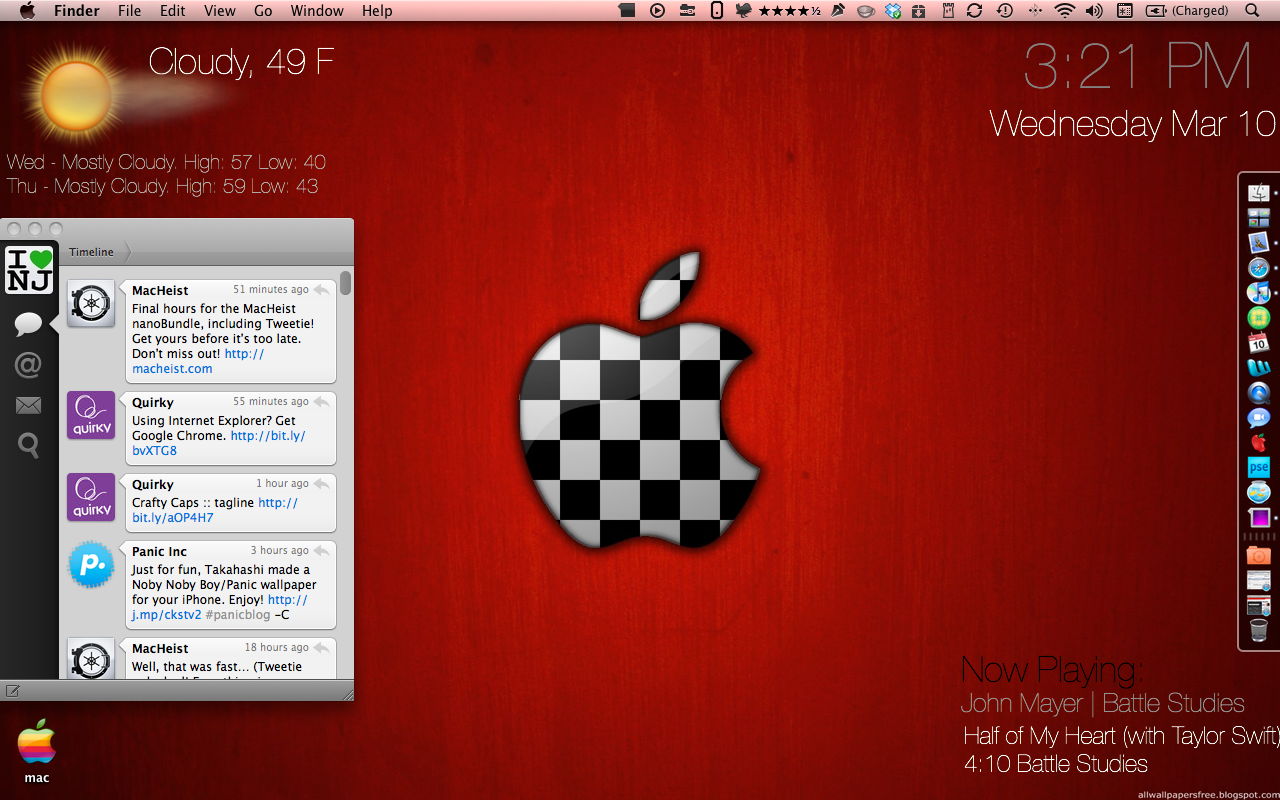1280x800 pixels.
Task: Reply to the Panic Inc tweet
Action: (x=322, y=551)
